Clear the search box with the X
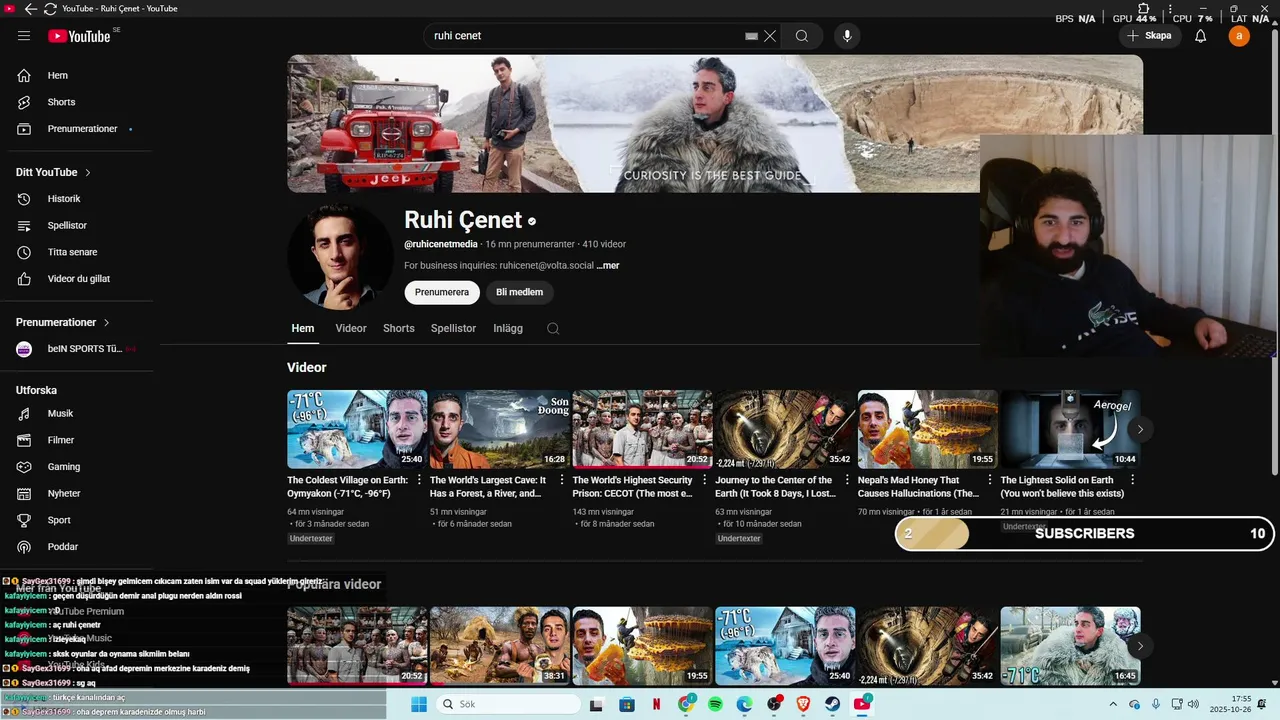The width and height of the screenshot is (1280, 720). 770,36
